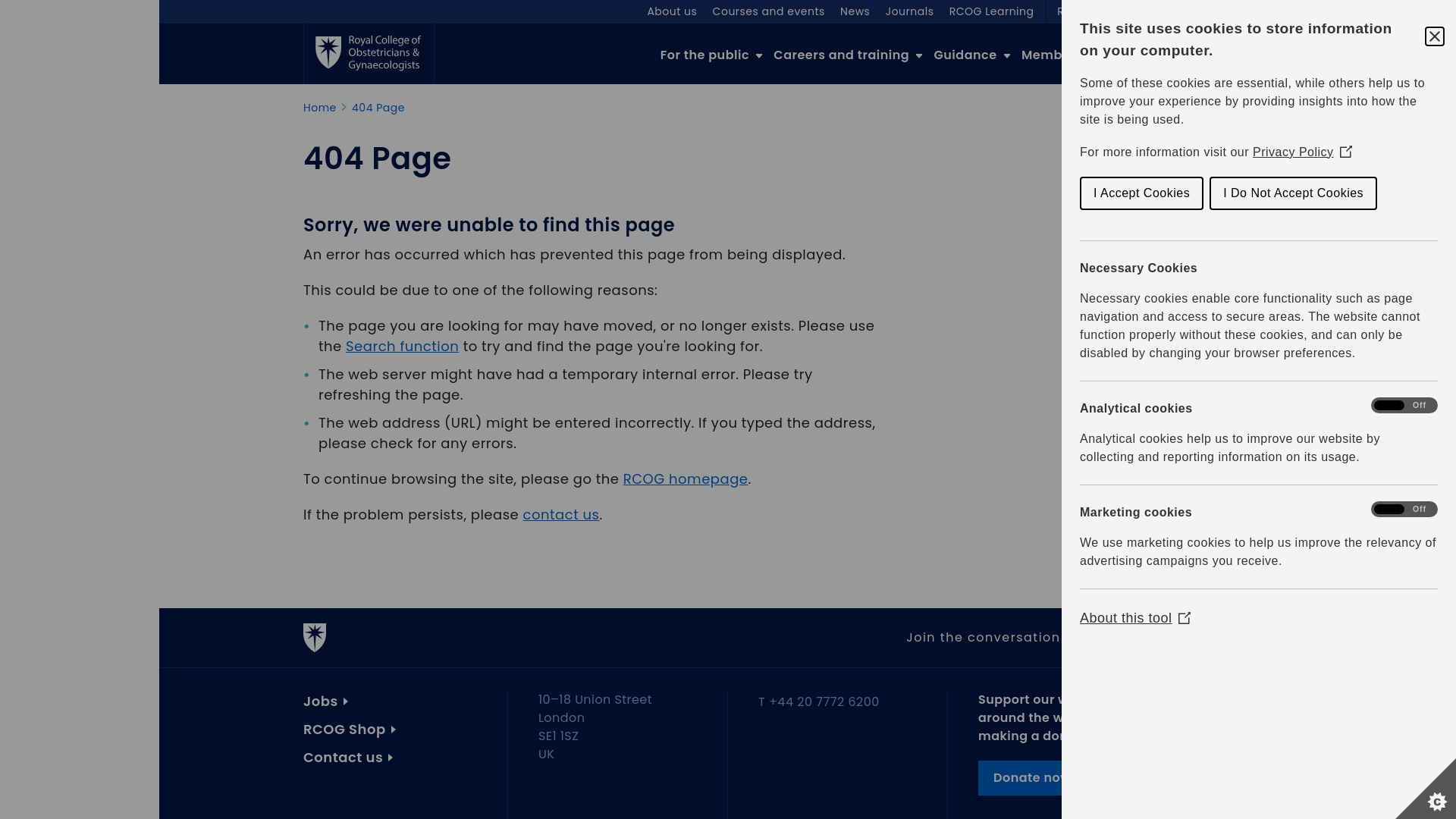
Task: Click Home in the breadcrumb
Action: [319, 108]
